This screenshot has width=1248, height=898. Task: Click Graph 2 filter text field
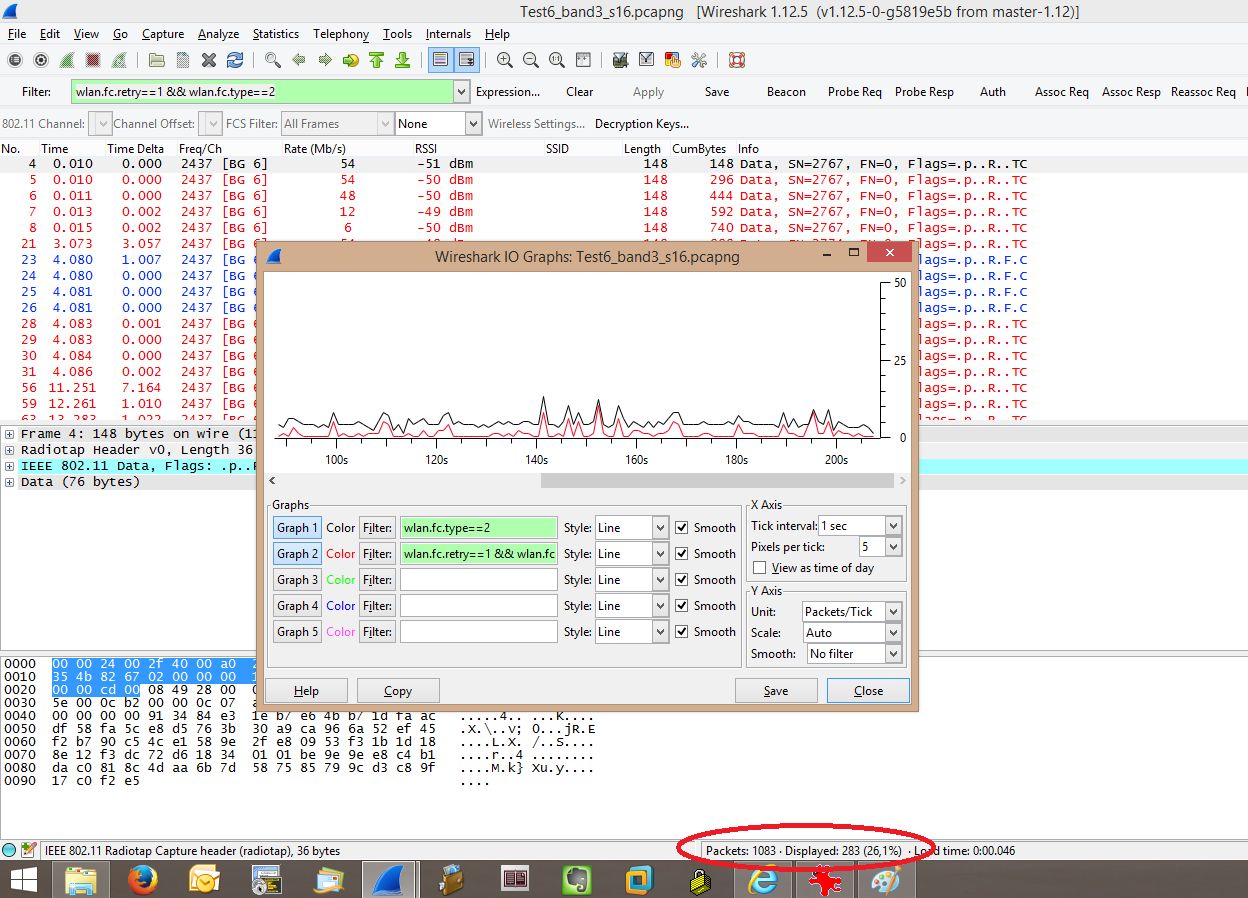click(478, 553)
